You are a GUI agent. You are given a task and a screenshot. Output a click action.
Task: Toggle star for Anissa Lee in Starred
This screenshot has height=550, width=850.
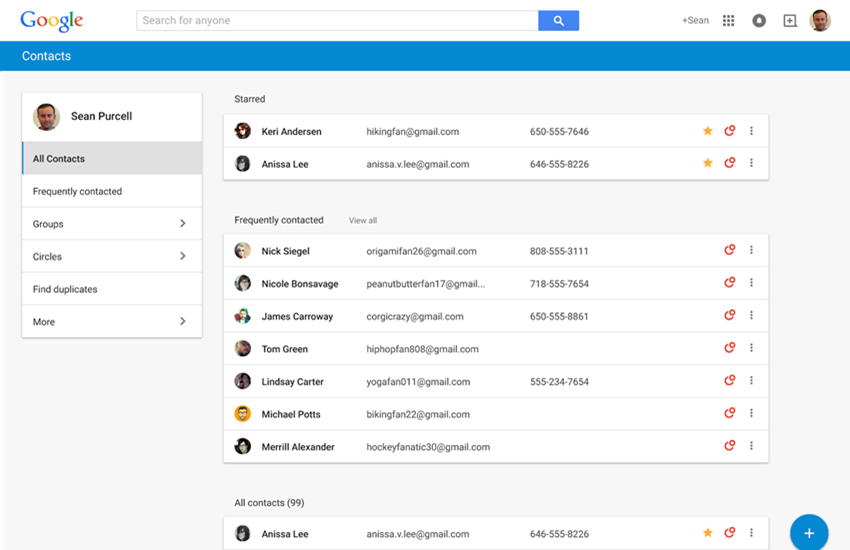(x=708, y=163)
